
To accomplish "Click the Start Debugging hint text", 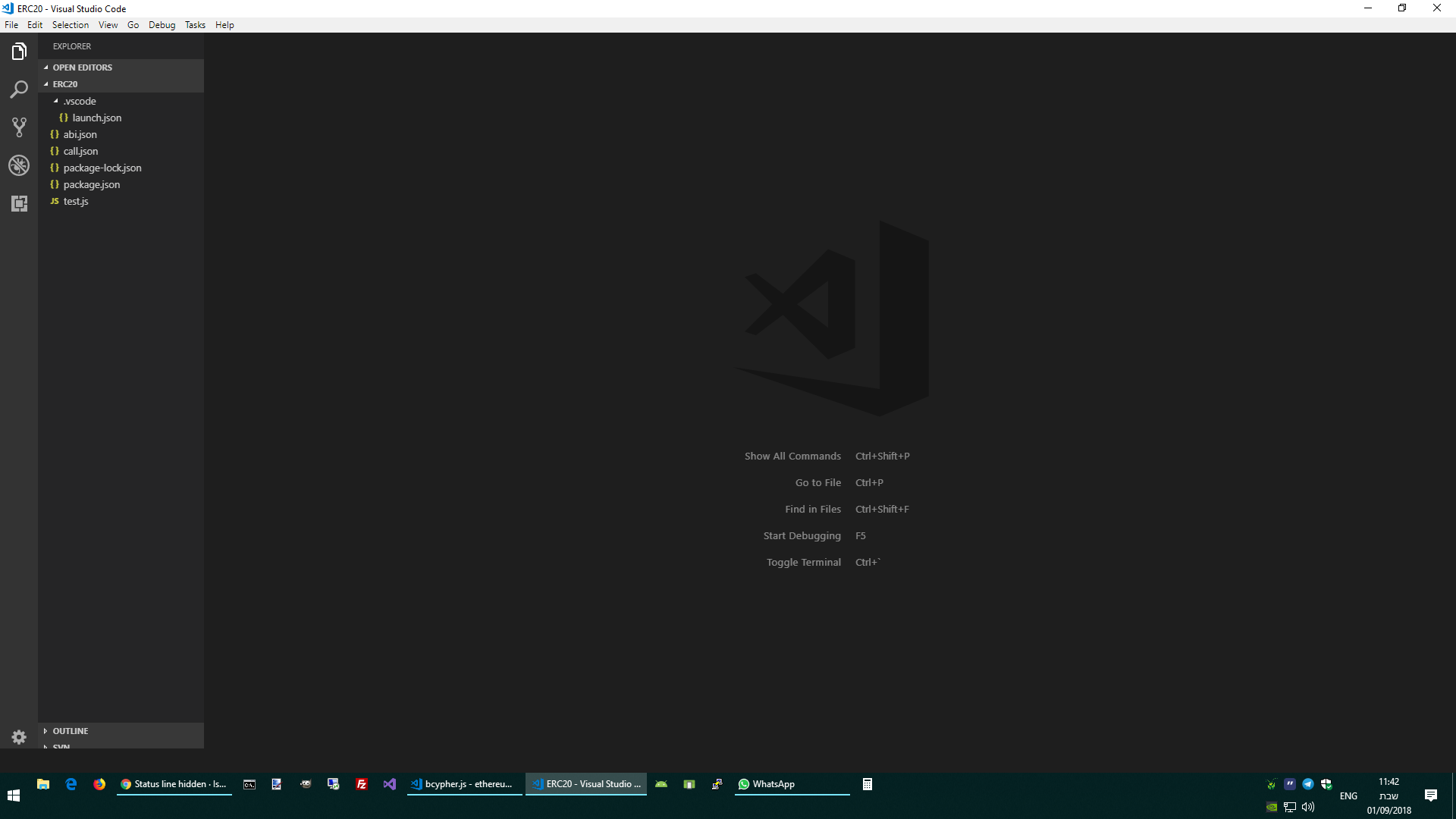I will click(x=802, y=535).
